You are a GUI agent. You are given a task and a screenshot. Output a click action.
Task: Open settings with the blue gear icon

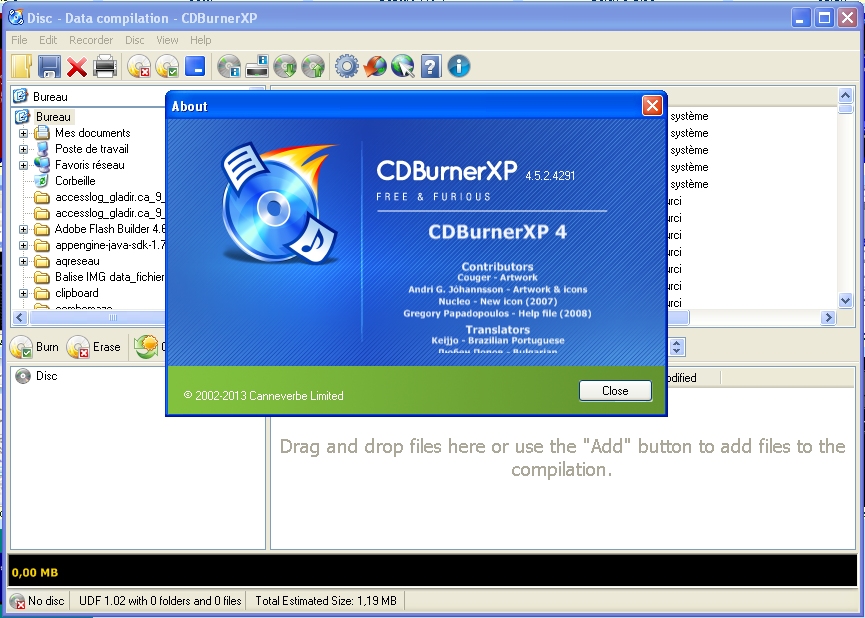(346, 67)
